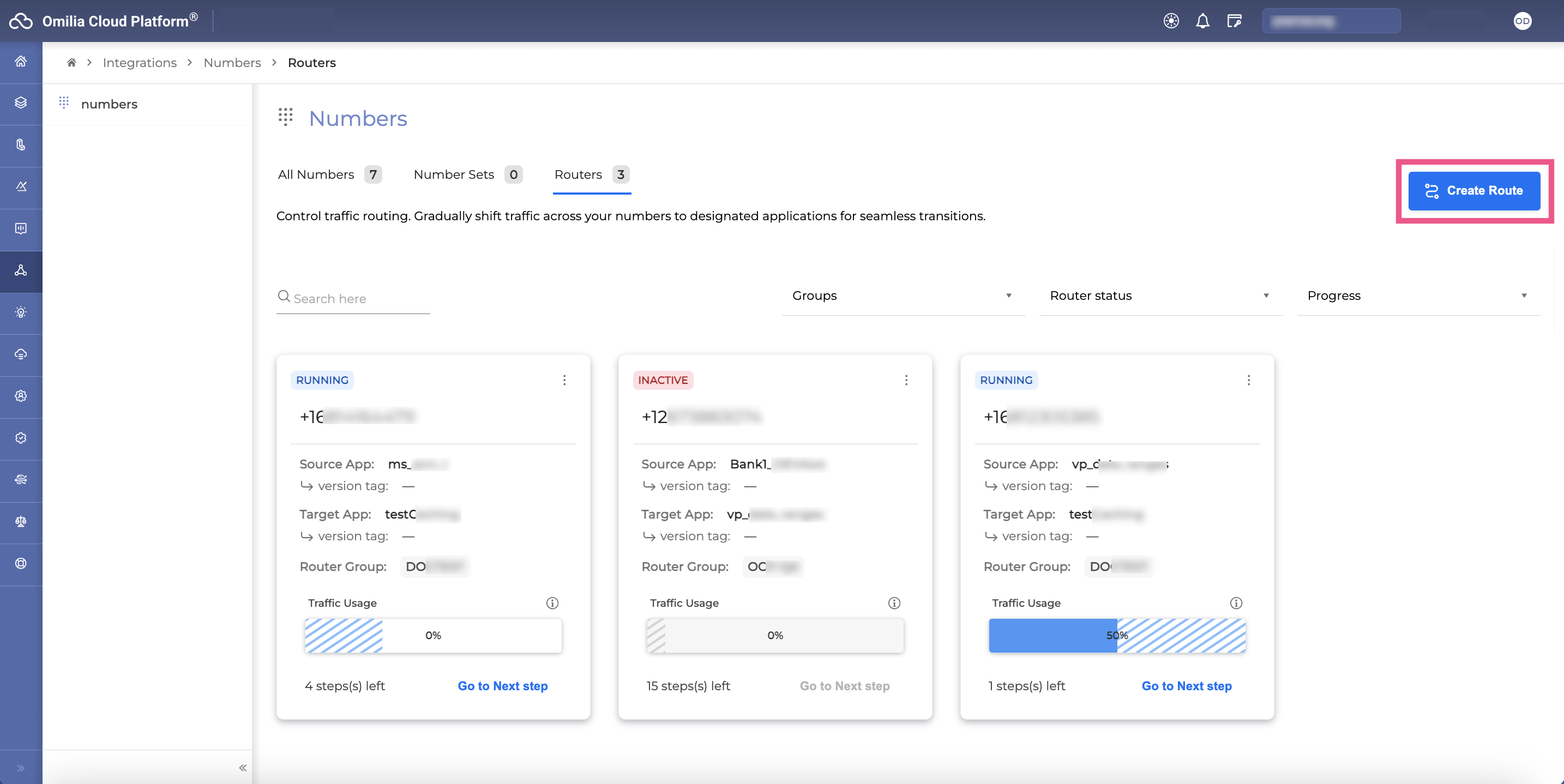Click the home/dashboard icon in sidebar
1564x784 pixels.
tap(21, 61)
